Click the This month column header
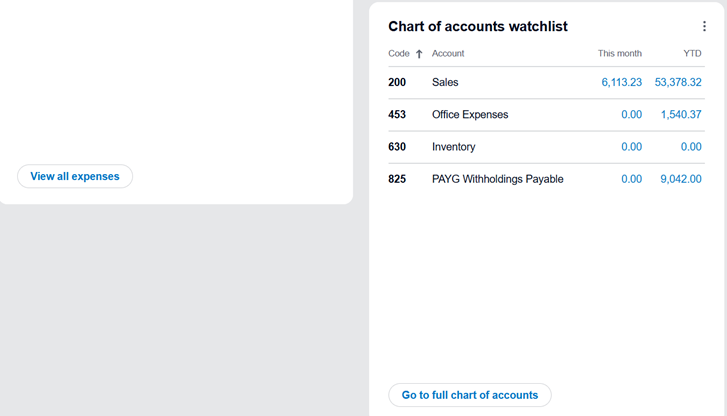The width and height of the screenshot is (727, 416). click(x=619, y=53)
